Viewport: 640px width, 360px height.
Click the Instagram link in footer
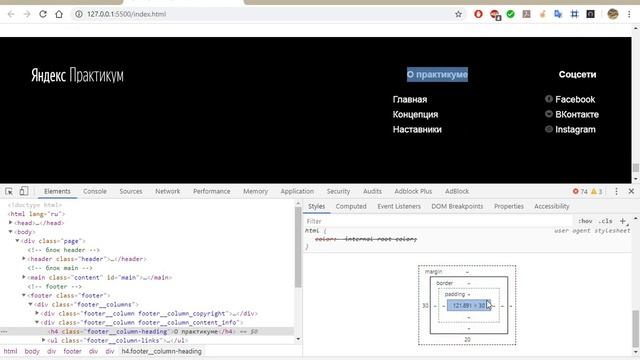(575, 129)
